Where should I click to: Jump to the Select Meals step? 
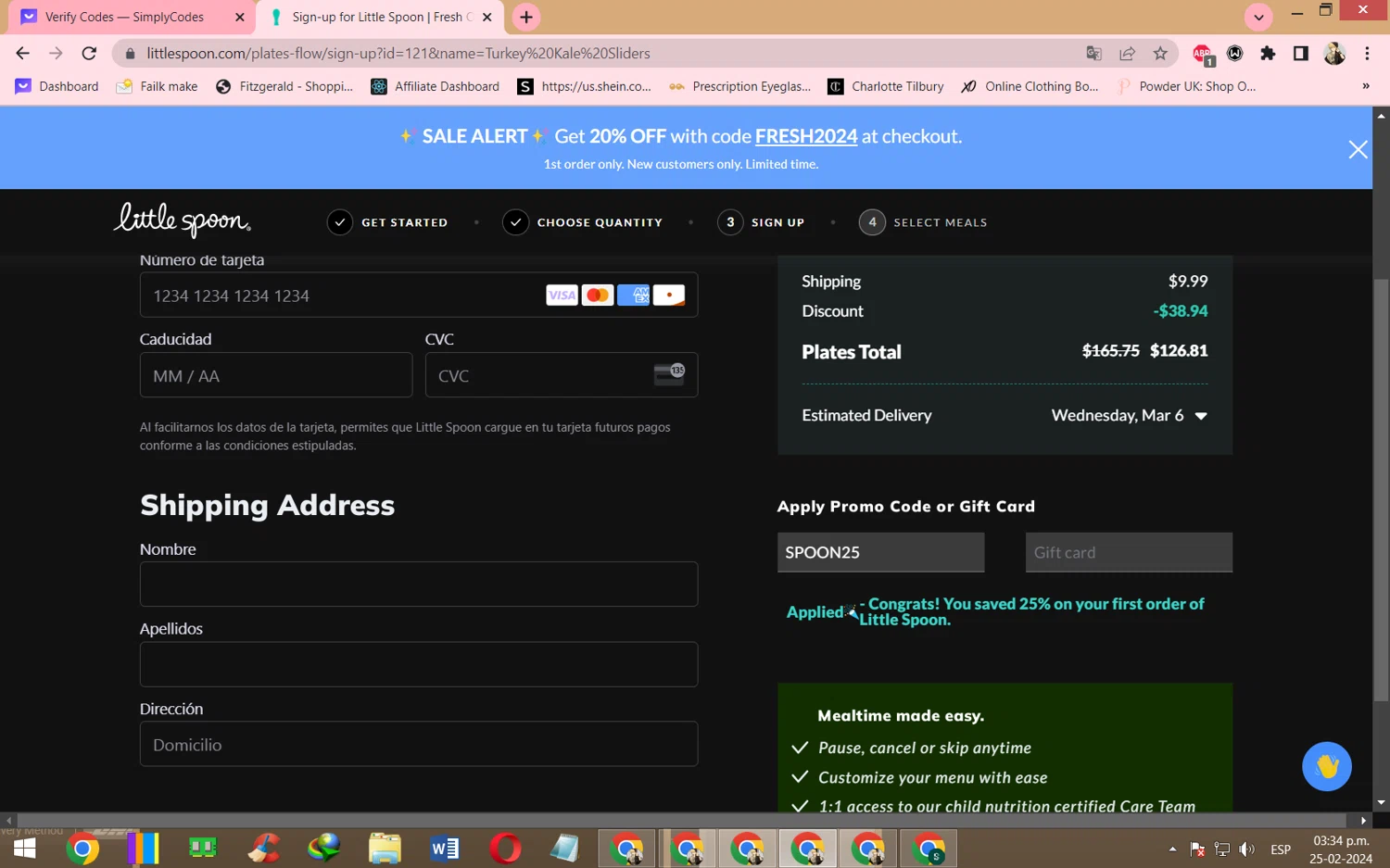tap(924, 222)
